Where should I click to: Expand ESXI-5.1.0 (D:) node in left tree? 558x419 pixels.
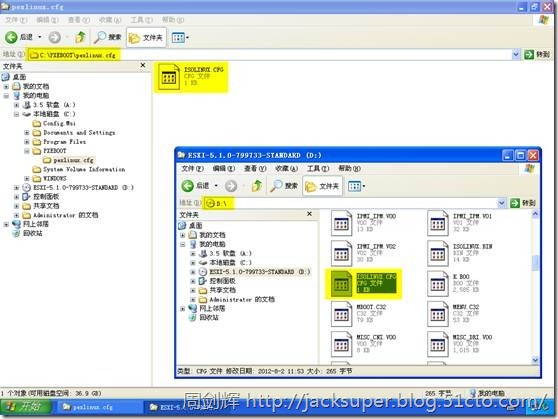click(16, 188)
